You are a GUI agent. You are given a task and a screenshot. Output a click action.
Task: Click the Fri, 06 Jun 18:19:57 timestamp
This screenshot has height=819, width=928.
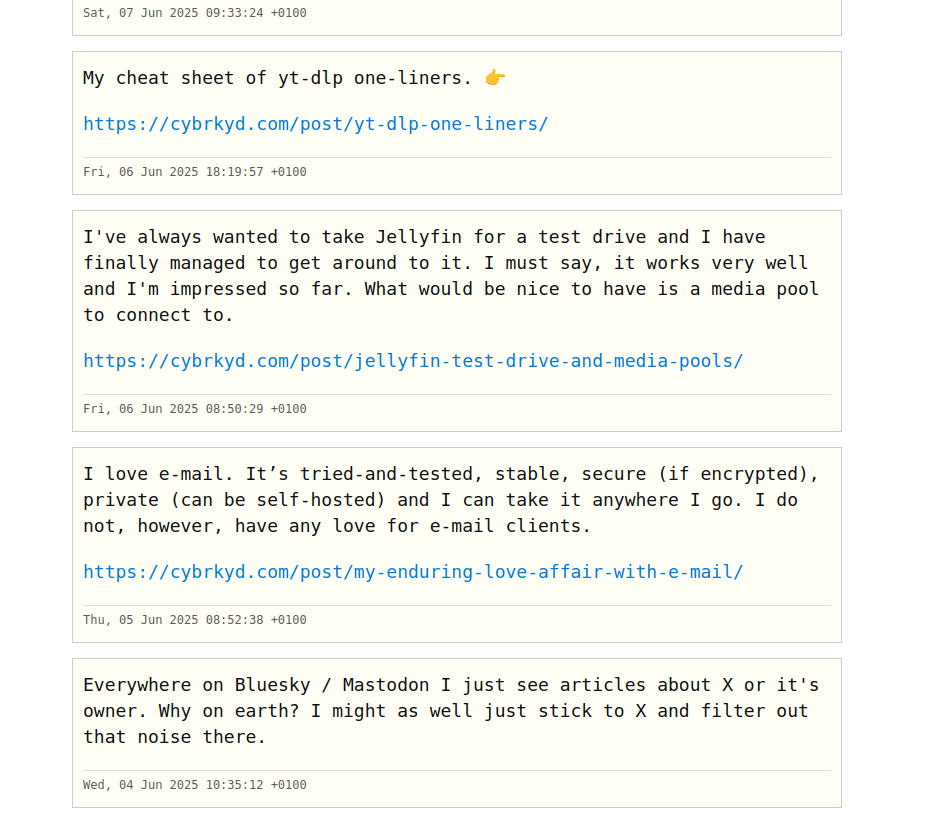click(x=195, y=172)
